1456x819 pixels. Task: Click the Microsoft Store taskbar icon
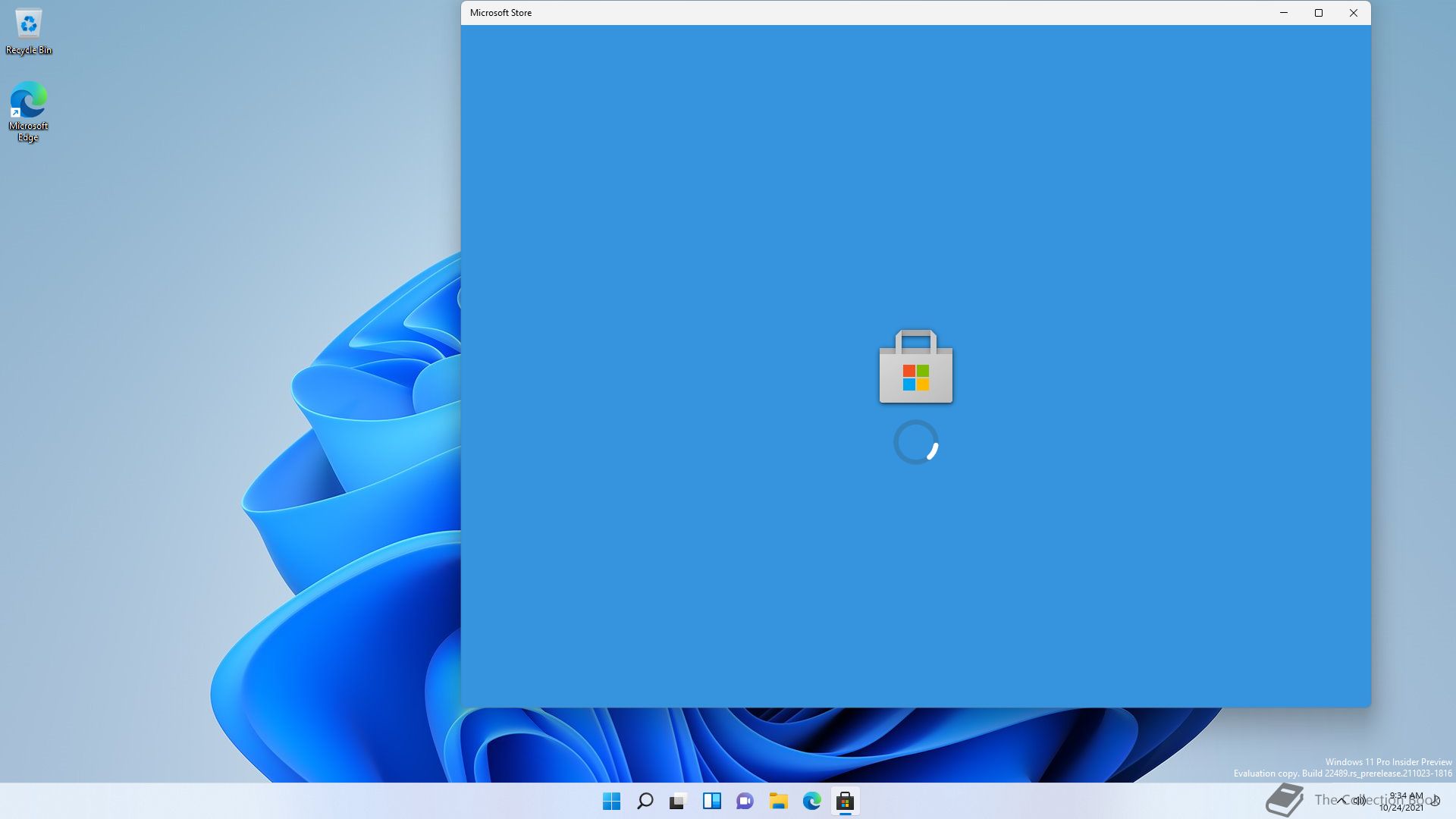pyautogui.click(x=845, y=801)
